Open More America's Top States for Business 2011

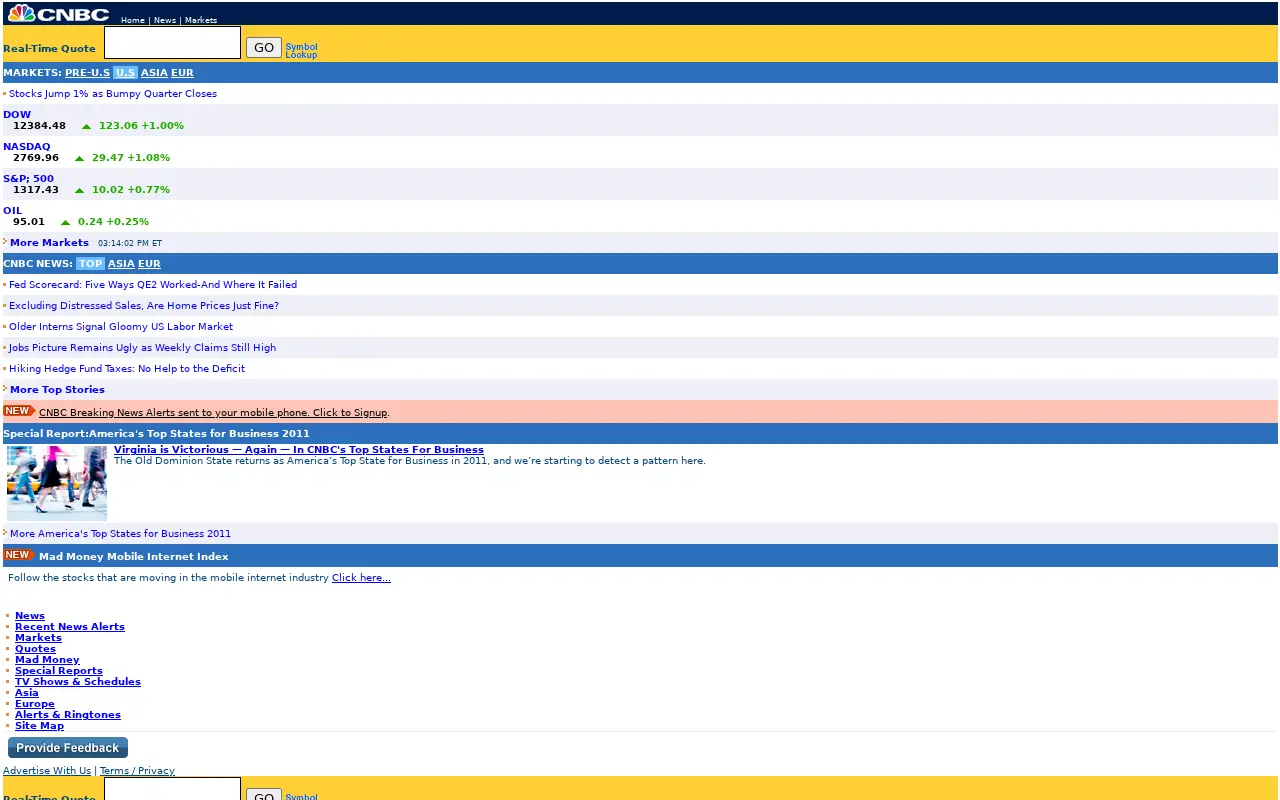pos(120,534)
